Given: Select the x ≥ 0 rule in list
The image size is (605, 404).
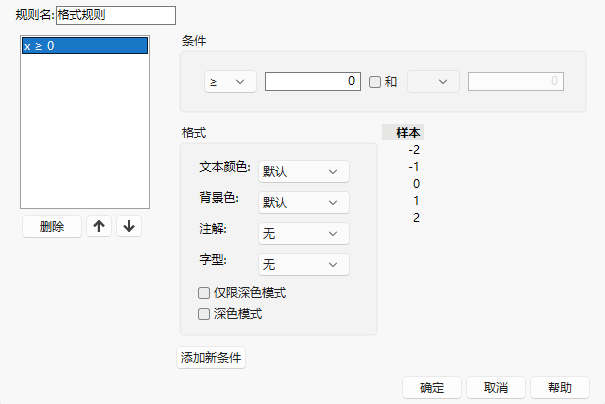Looking at the screenshot, I should [x=85, y=46].
